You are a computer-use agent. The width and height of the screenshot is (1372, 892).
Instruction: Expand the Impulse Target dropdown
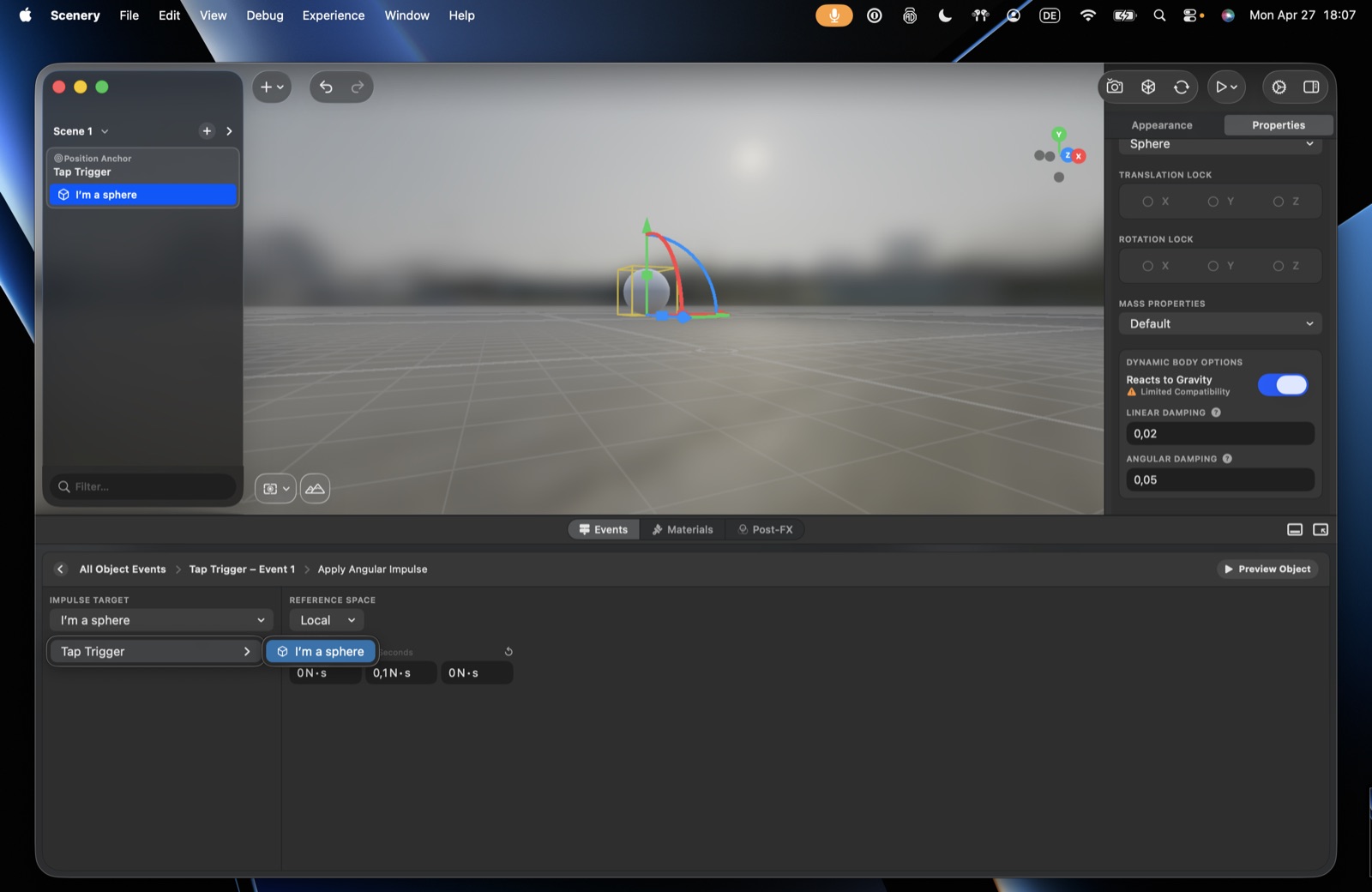coord(161,620)
